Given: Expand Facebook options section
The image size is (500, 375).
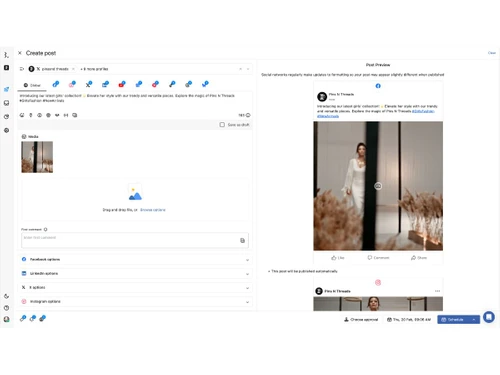Looking at the screenshot, I should click(135, 259).
